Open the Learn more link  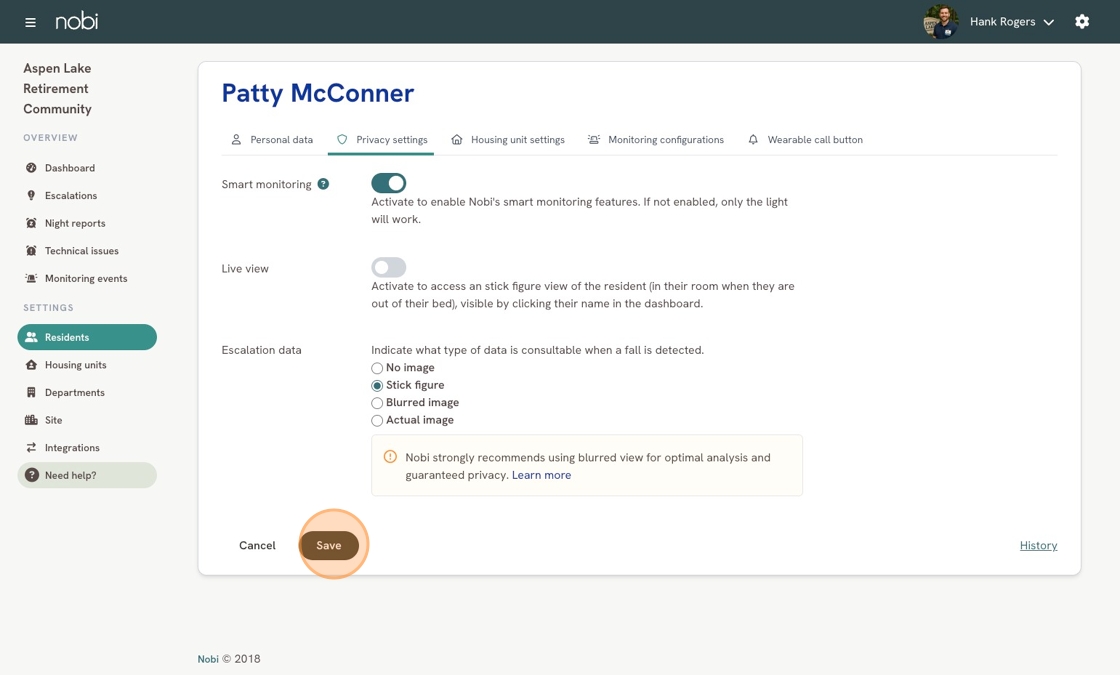pyautogui.click(x=541, y=475)
